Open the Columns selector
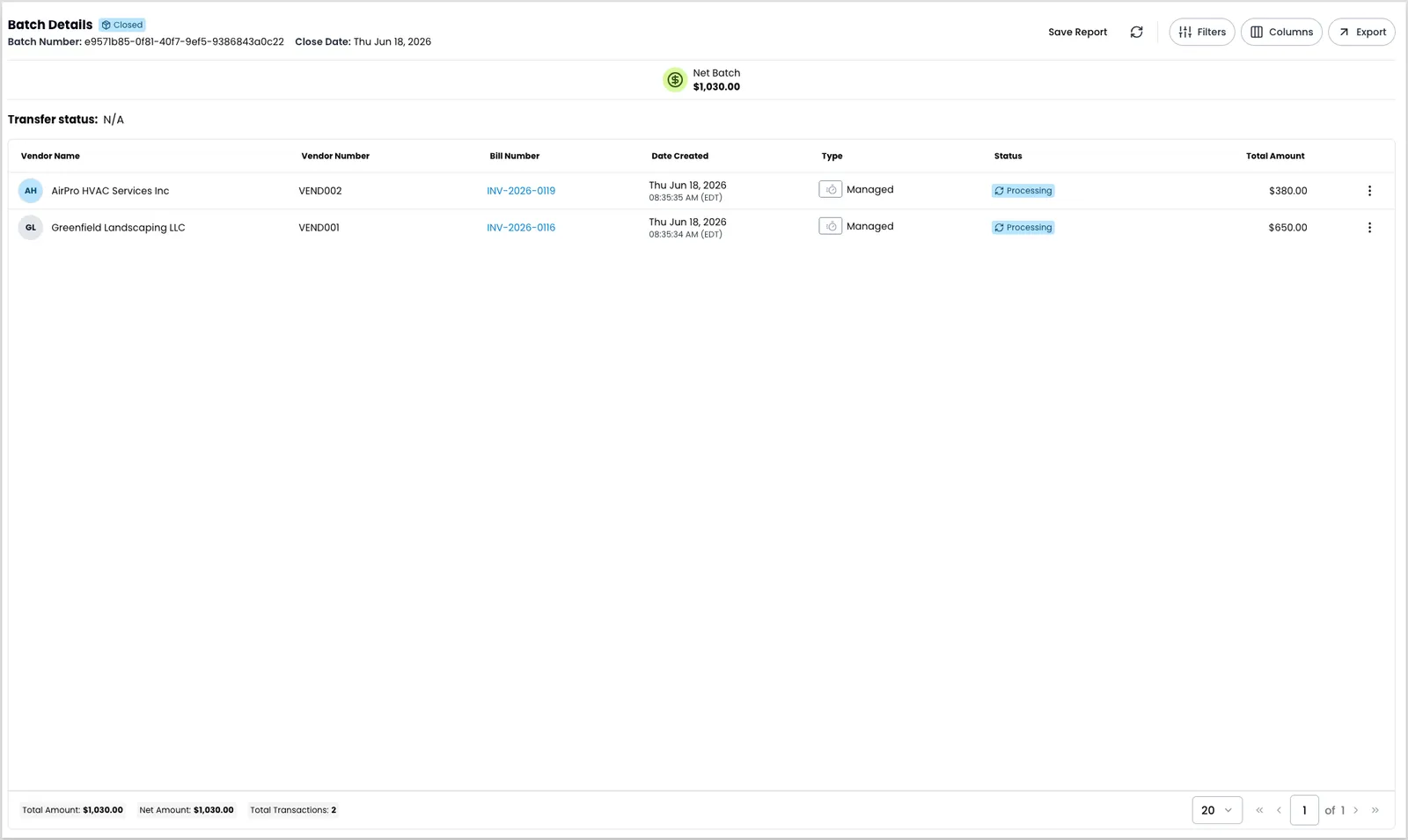The height and width of the screenshot is (840, 1408). tap(1281, 32)
